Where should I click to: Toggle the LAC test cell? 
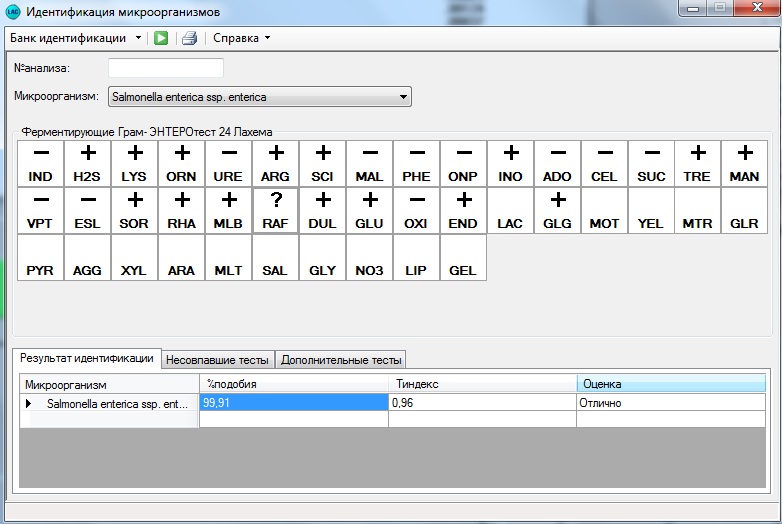pos(510,210)
